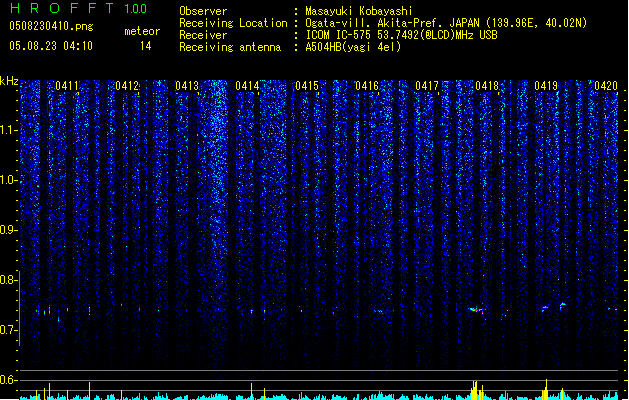
Task: Click the 'meteor' label above the count
Action: point(142,31)
